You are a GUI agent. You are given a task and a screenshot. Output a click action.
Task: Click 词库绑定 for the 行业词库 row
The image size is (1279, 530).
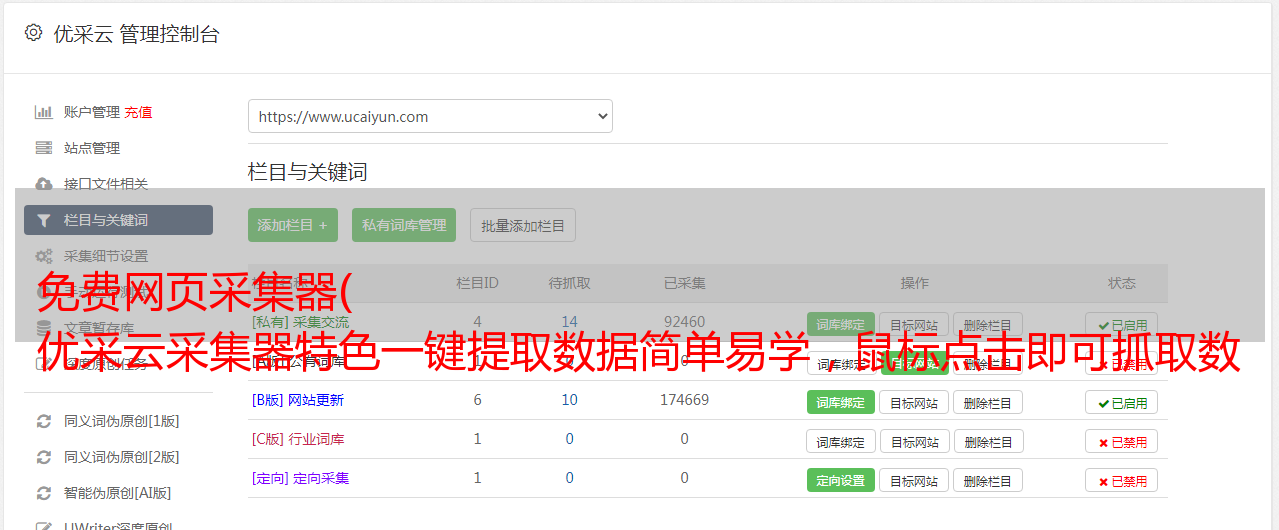pyautogui.click(x=841, y=441)
